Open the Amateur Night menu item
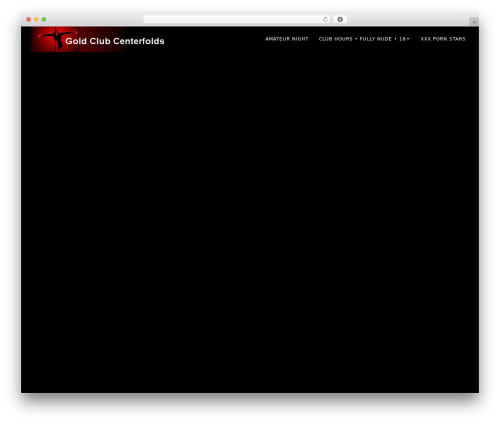The height and width of the screenshot is (423, 500). pos(287,39)
